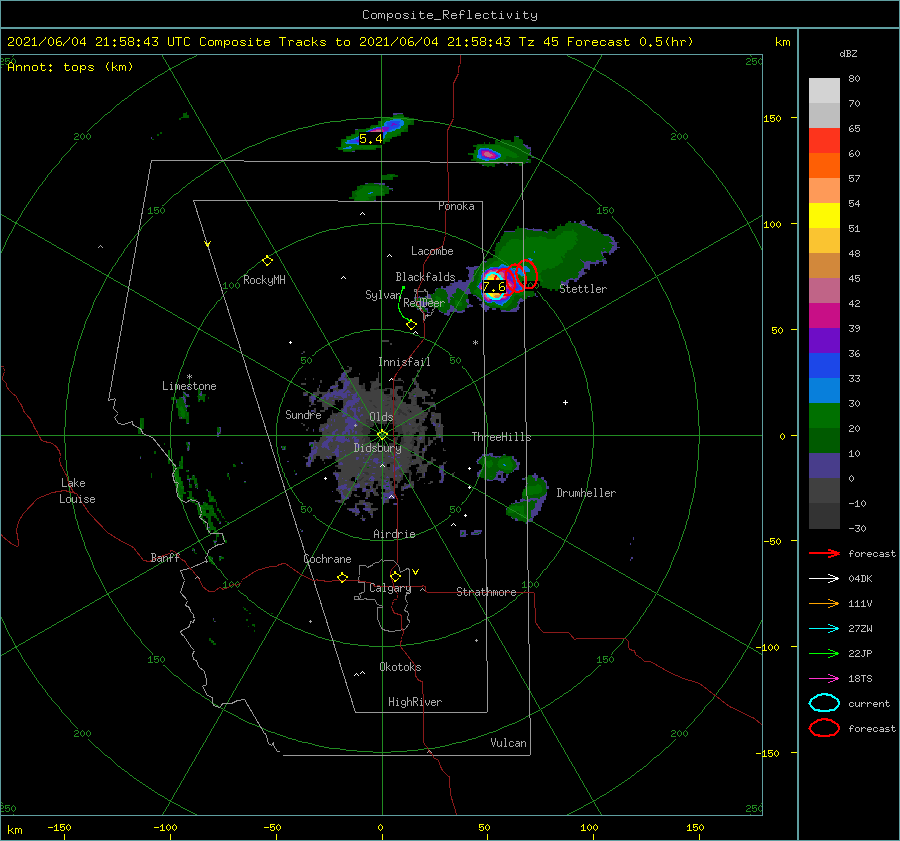Image resolution: width=900 pixels, height=841 pixels.
Task: Click the orange 111V arrow legend icon
Action: coord(824,603)
